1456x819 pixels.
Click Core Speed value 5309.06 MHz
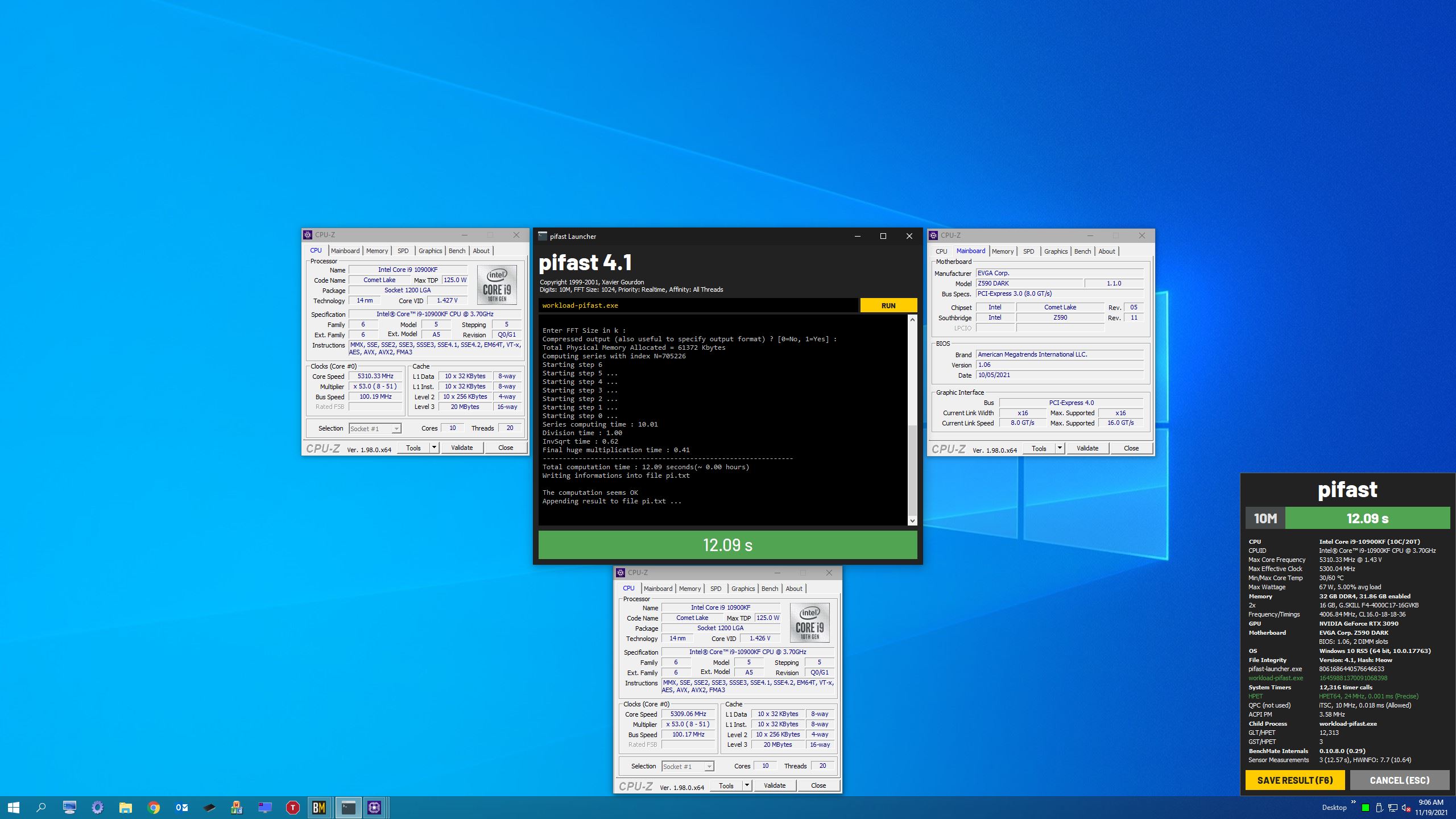[x=688, y=714]
